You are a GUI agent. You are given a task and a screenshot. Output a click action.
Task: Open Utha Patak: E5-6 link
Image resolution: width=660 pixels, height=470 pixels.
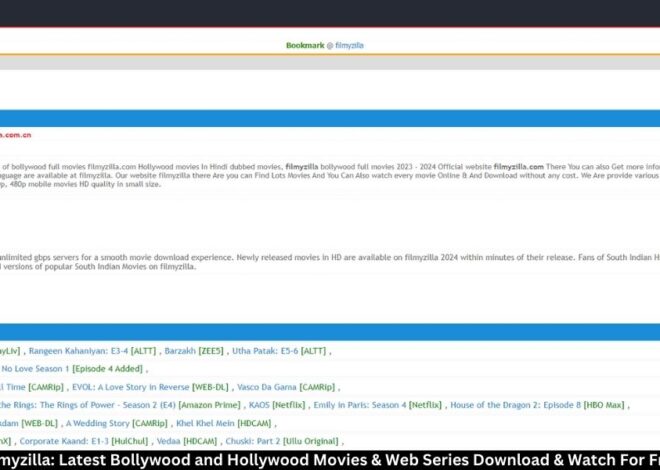pyautogui.click(x=265, y=351)
